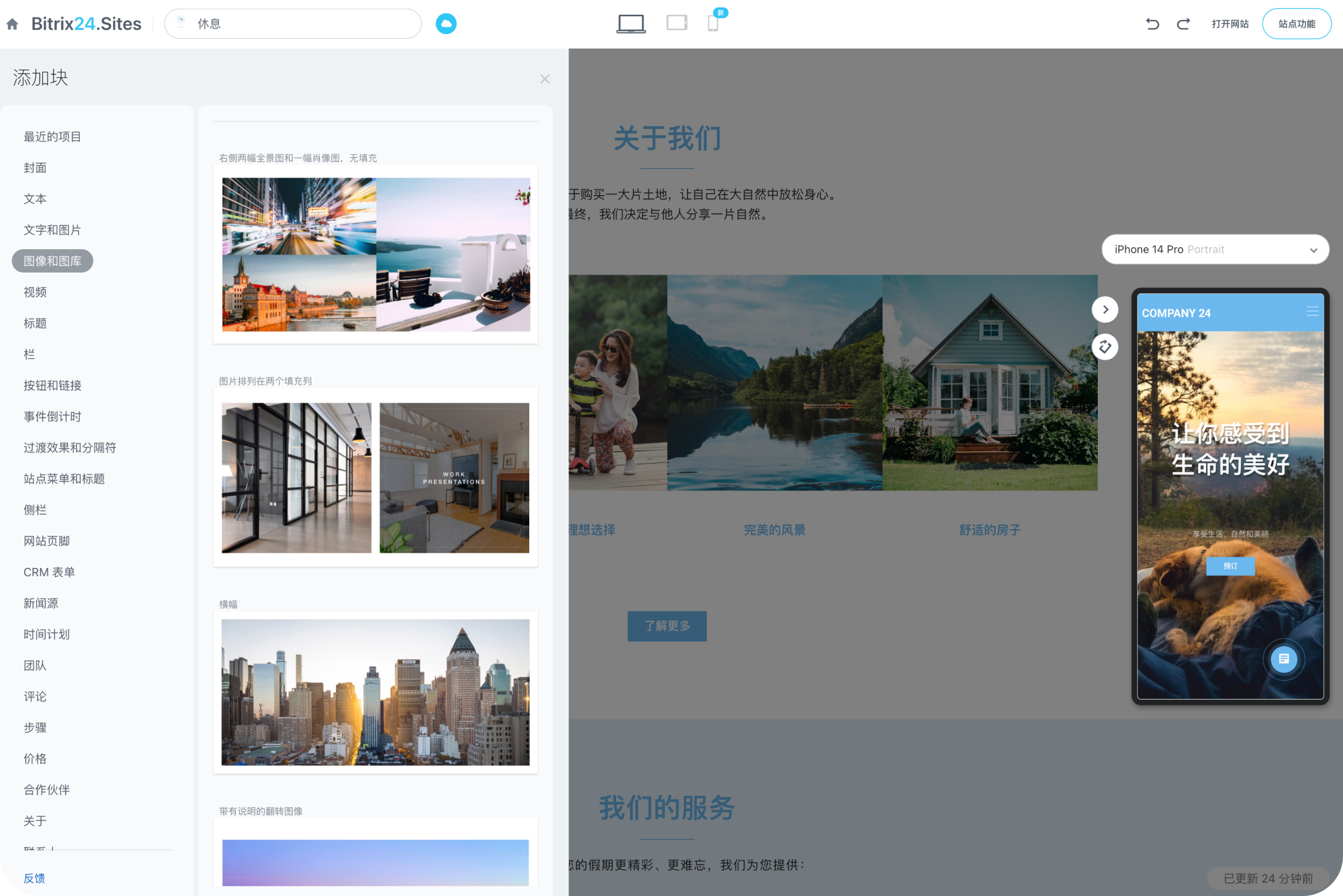Click the redo arrow icon
The image size is (1343, 896).
pos(1183,24)
